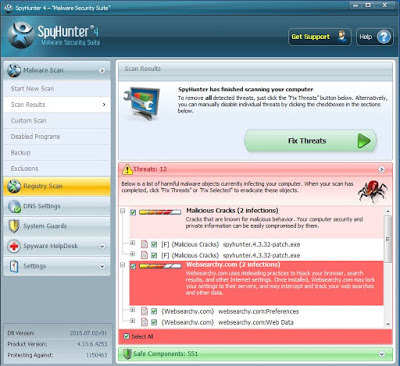Click the threats list scrollbar down arrow
The image size is (400, 366).
388,324
